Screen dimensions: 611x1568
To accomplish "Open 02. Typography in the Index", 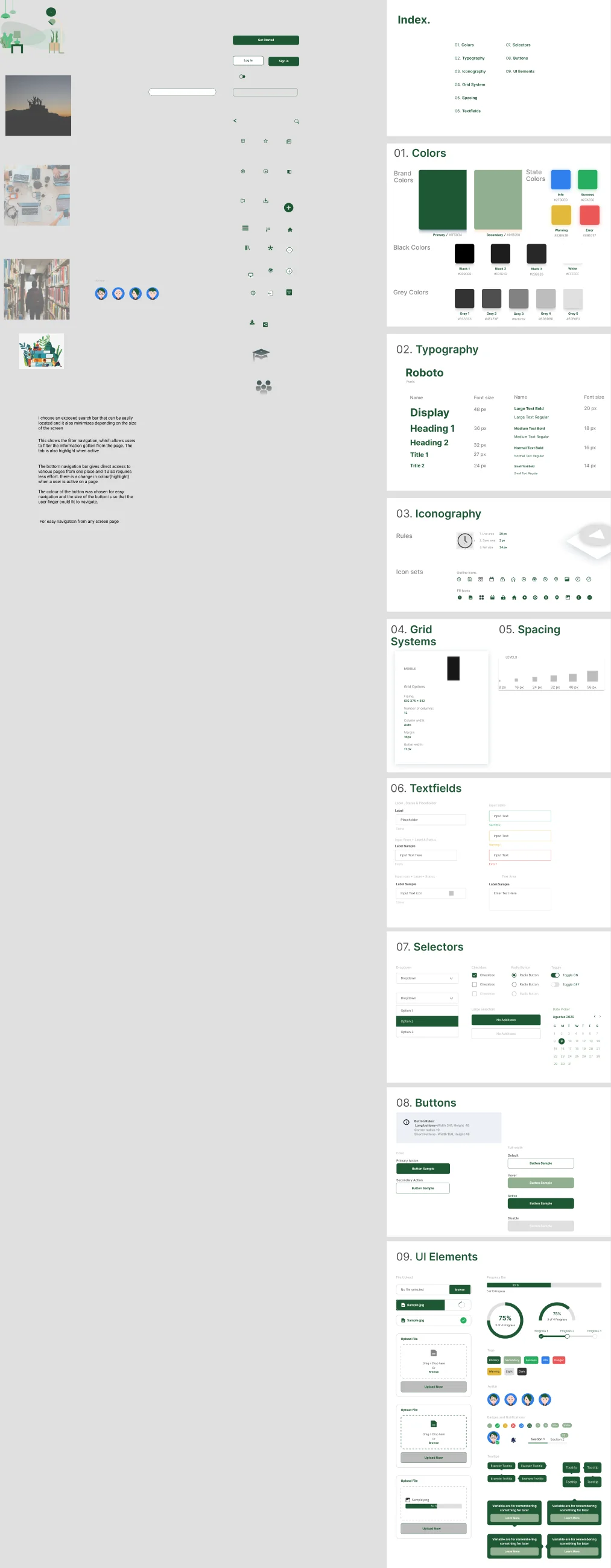I will tap(470, 58).
